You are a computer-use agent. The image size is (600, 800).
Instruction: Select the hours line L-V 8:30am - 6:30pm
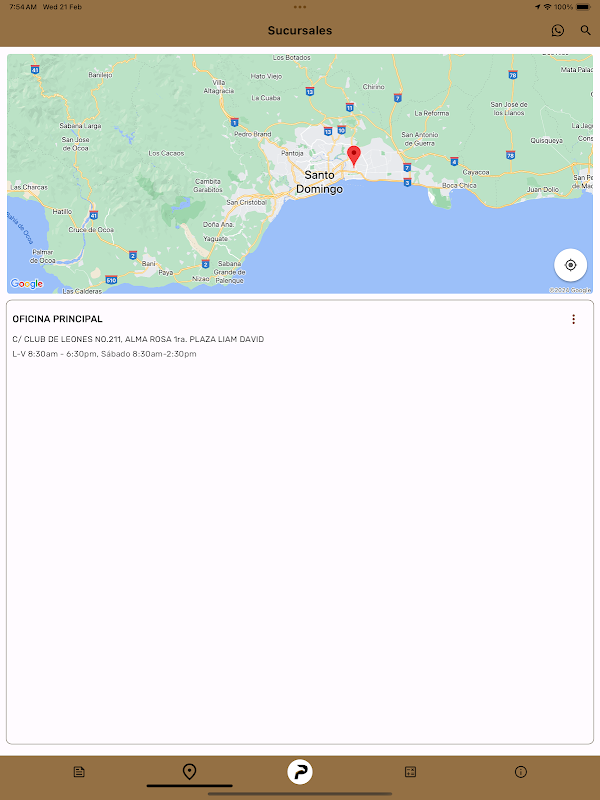point(105,354)
